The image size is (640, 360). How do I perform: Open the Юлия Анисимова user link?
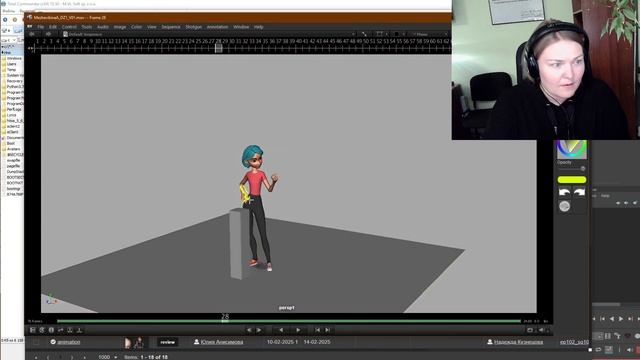click(222, 342)
